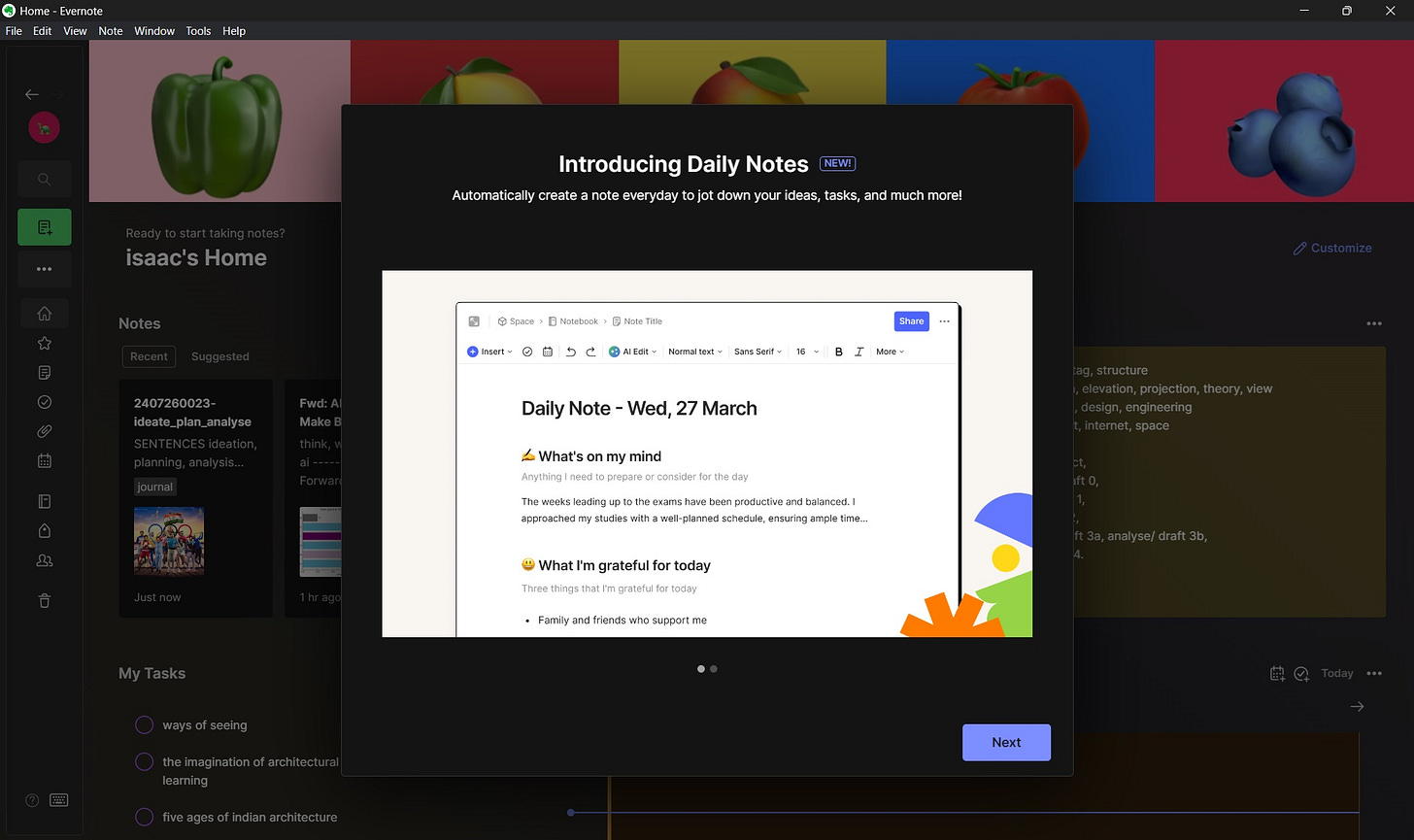
Task: Open the View menu
Action: 75,31
